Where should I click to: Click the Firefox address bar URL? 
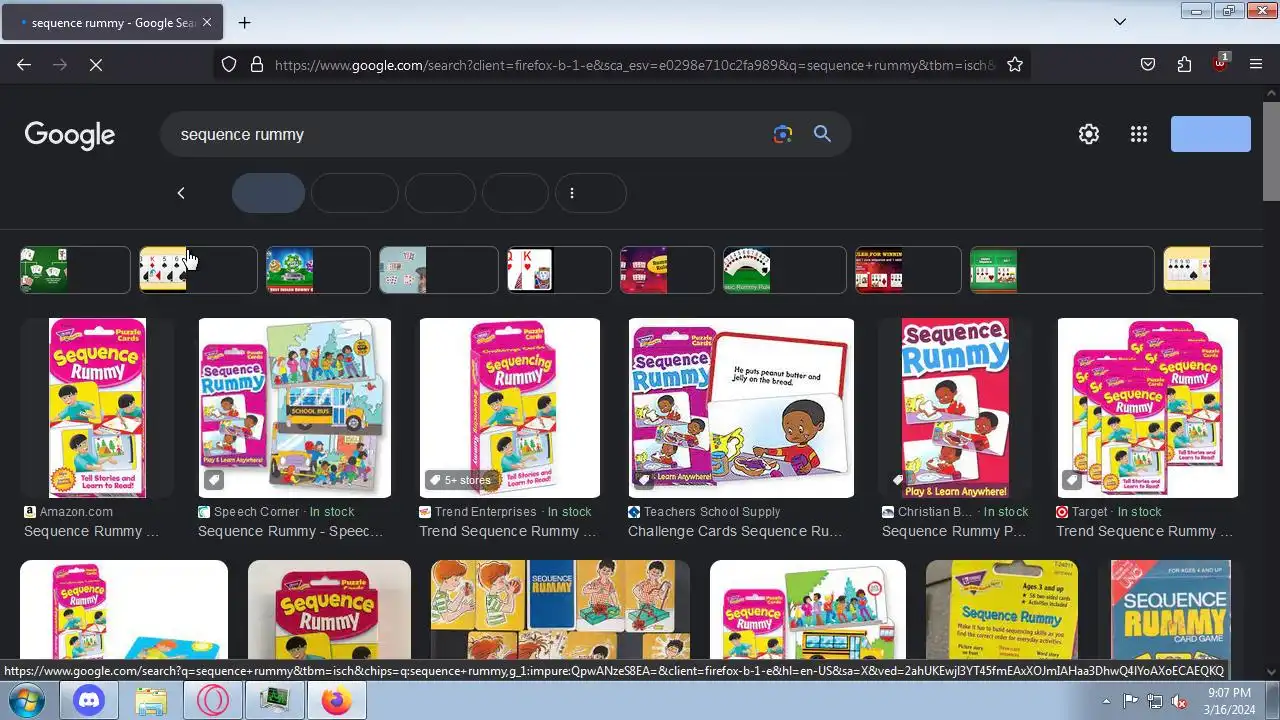[635, 65]
